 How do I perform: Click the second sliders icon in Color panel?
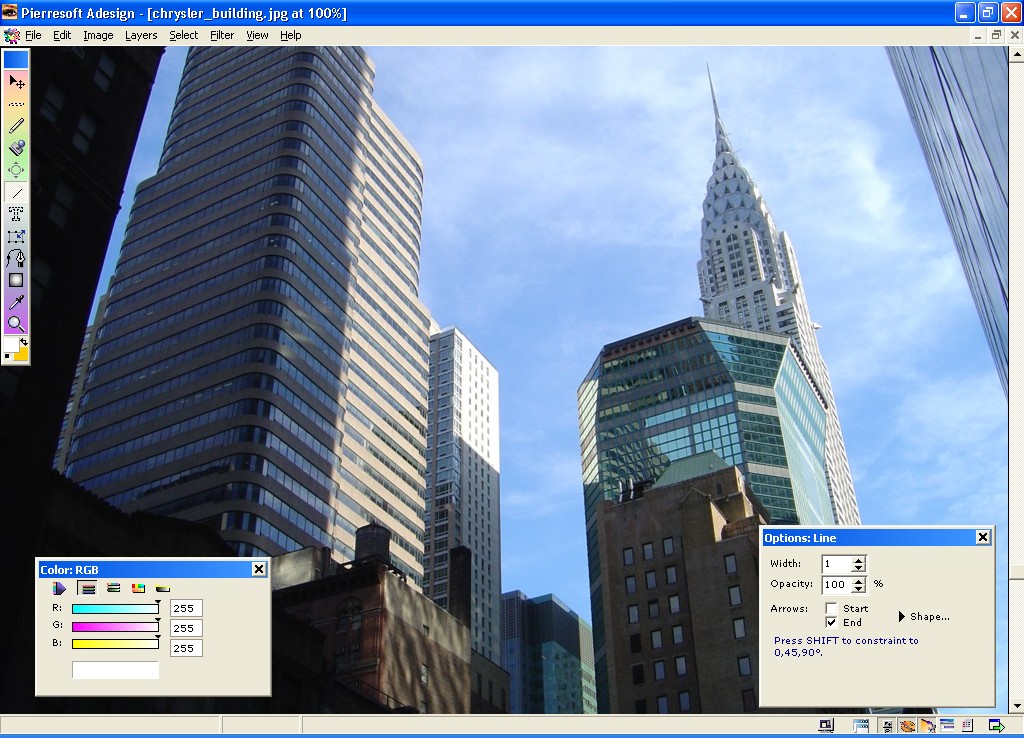coord(114,588)
